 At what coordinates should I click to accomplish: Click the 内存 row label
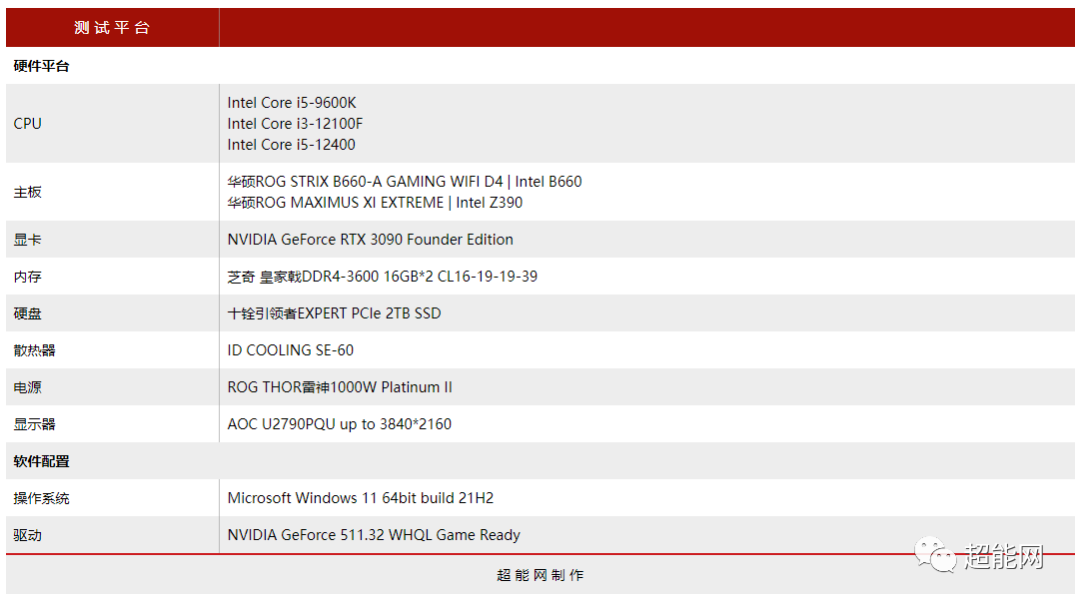[28, 277]
